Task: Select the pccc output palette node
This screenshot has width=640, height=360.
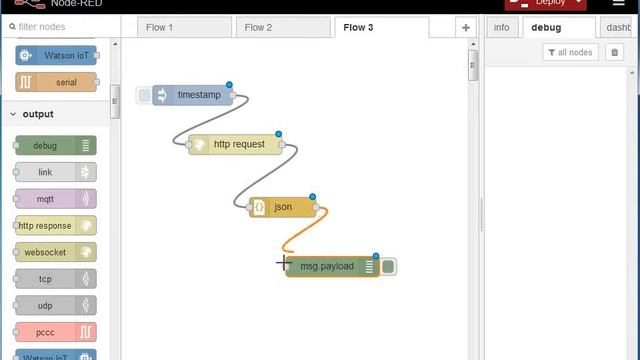Action: (x=56, y=332)
